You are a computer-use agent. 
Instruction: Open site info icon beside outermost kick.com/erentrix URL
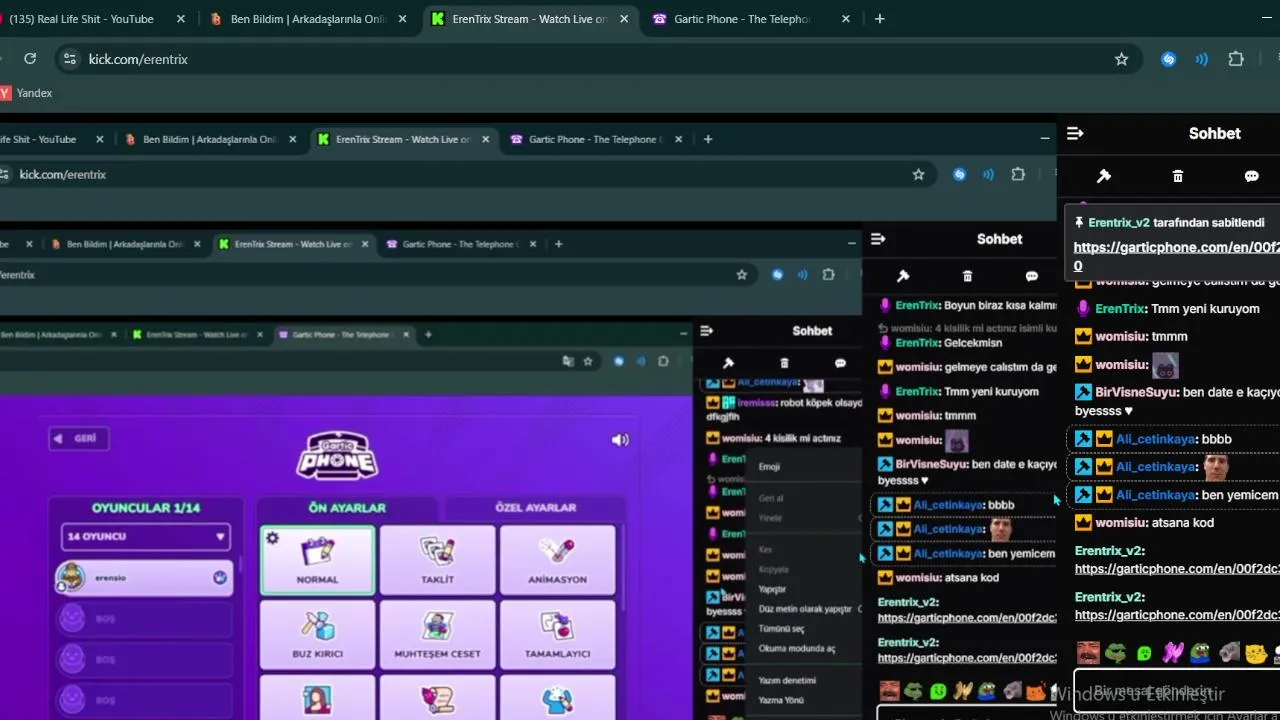coord(69,59)
